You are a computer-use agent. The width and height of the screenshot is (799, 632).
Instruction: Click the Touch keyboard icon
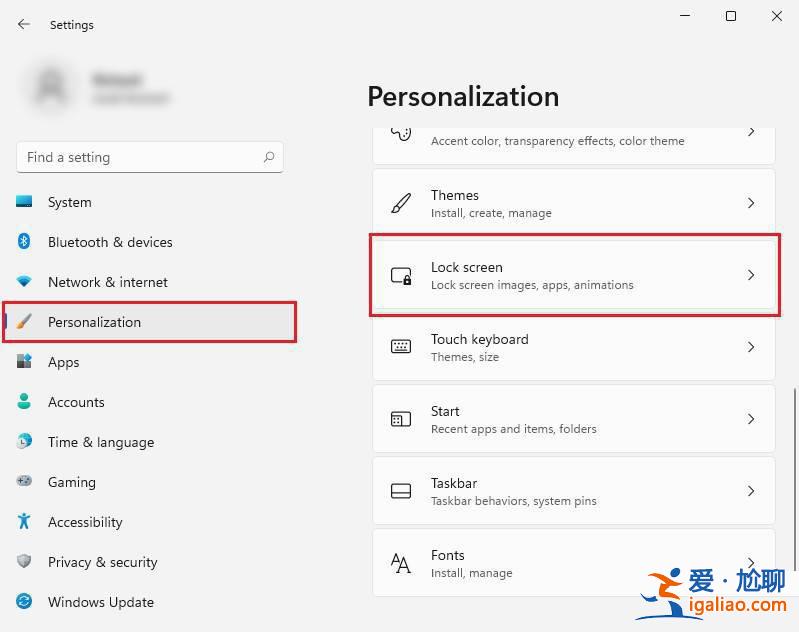[x=401, y=347]
